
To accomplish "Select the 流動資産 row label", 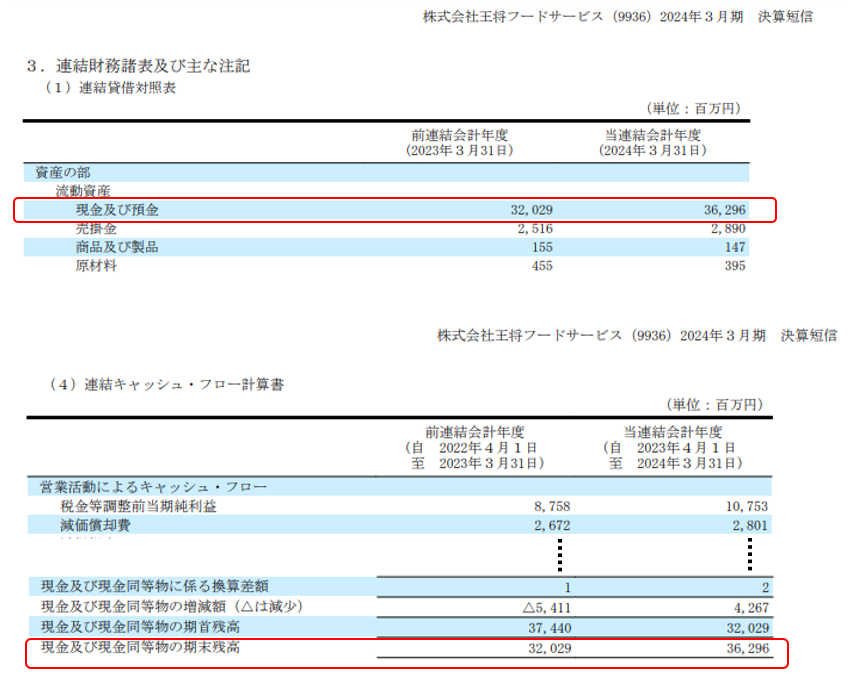I will click(83, 191).
